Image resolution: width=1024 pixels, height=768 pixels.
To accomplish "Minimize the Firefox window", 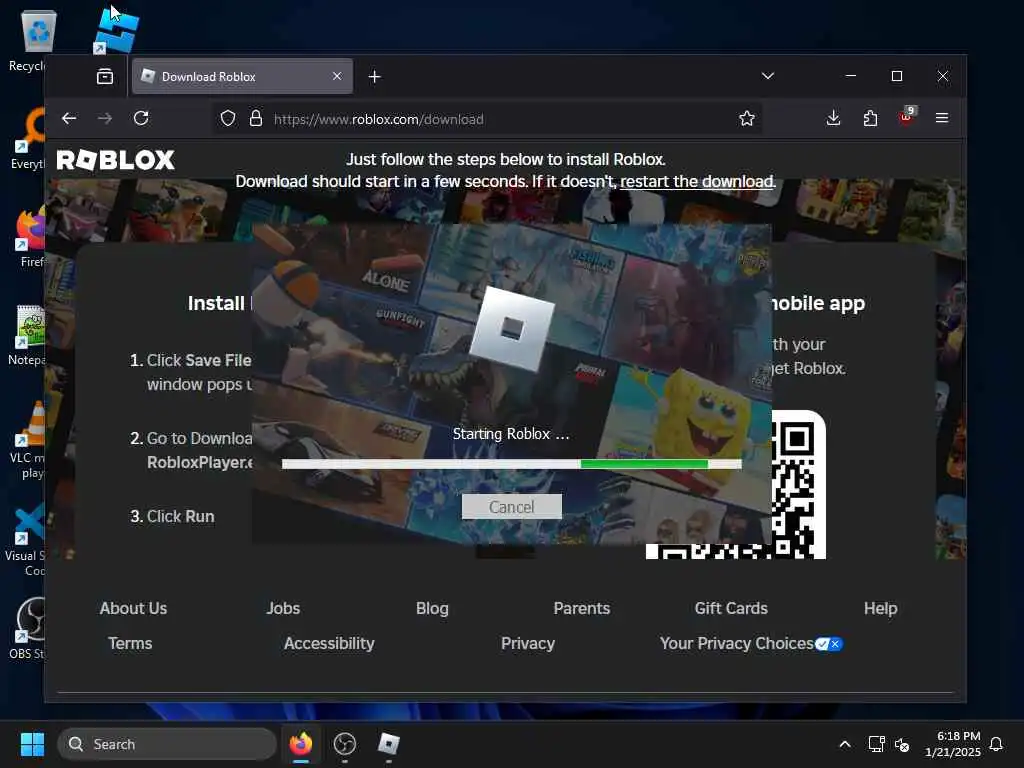I will (850, 76).
